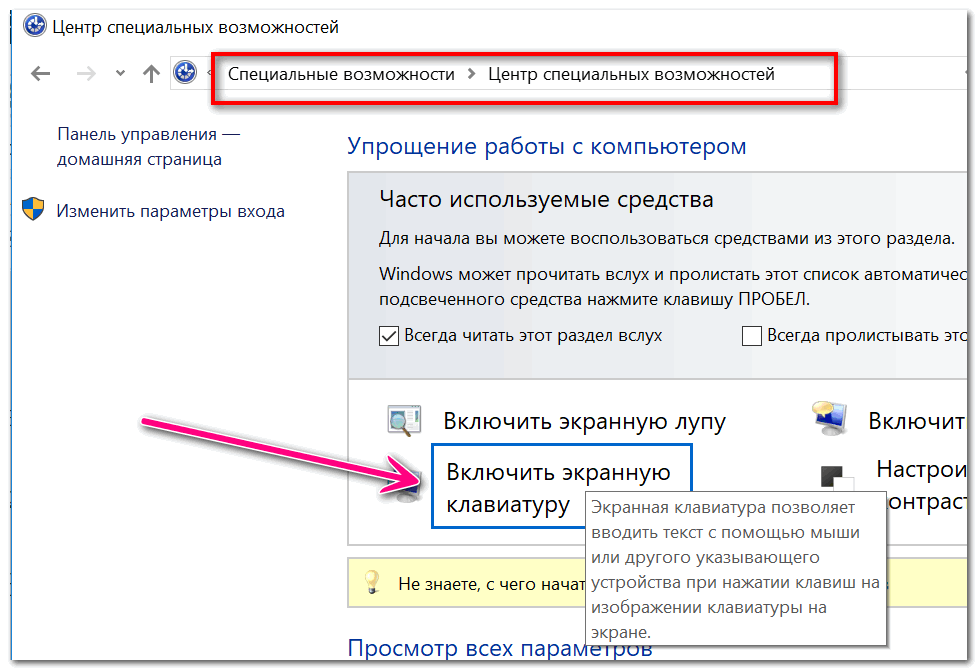Click the light bulb hint icon
The image size is (978, 671).
pos(372,582)
